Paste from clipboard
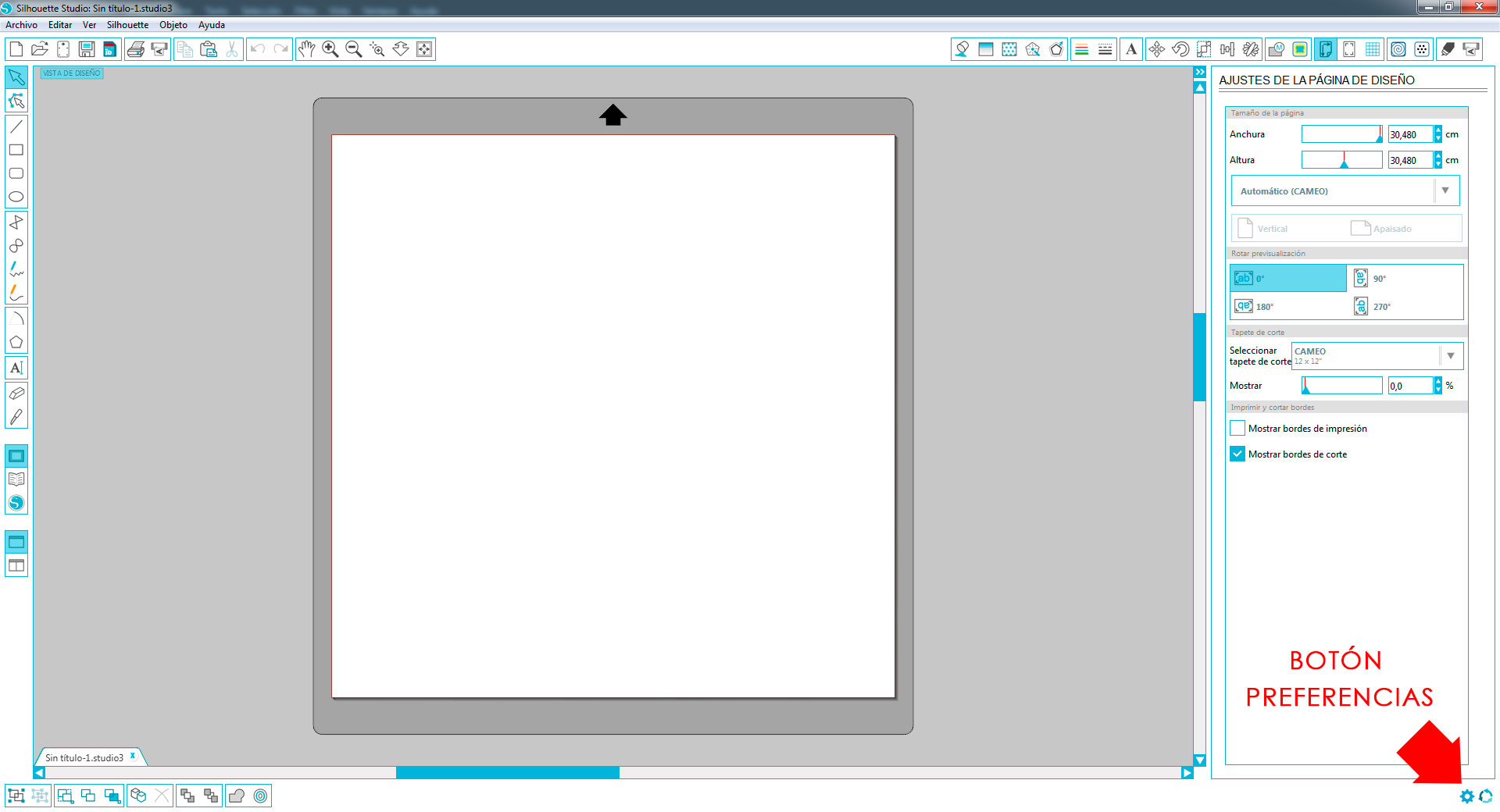The width and height of the screenshot is (1500, 812). click(209, 49)
